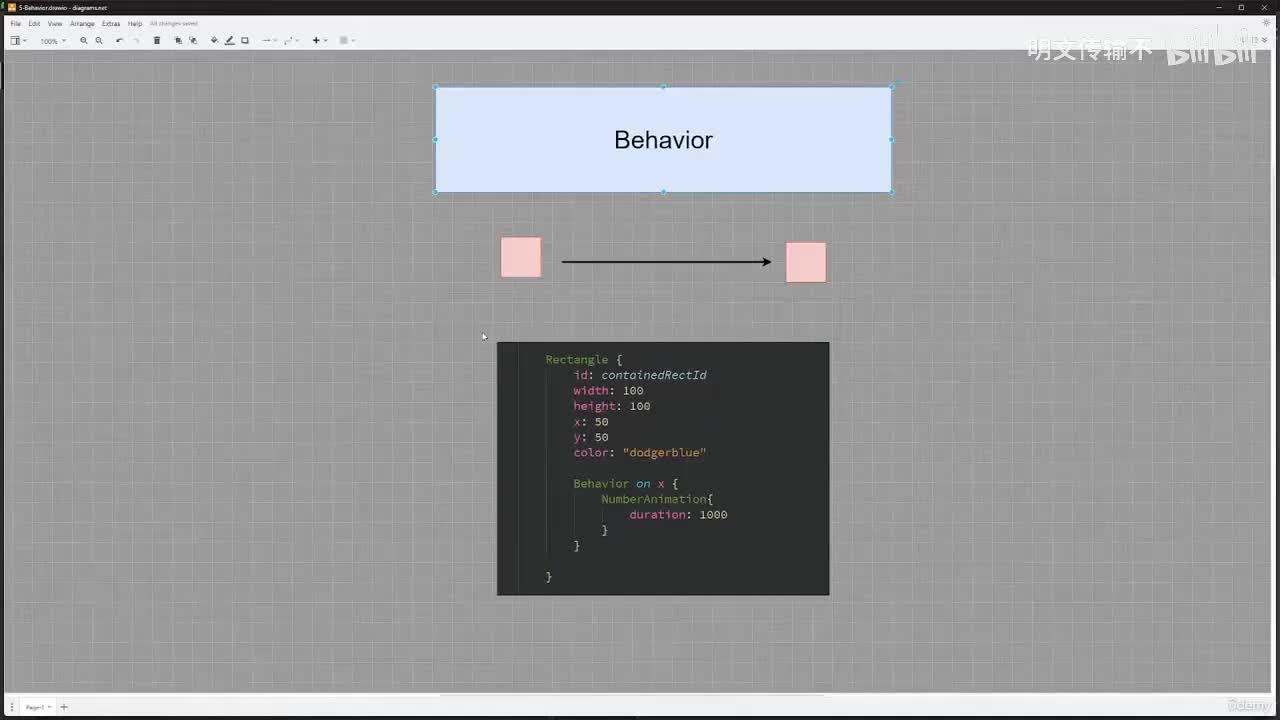The width and height of the screenshot is (1280, 720).
Task: Click the zoom in magnifier icon
Action: coord(84,41)
